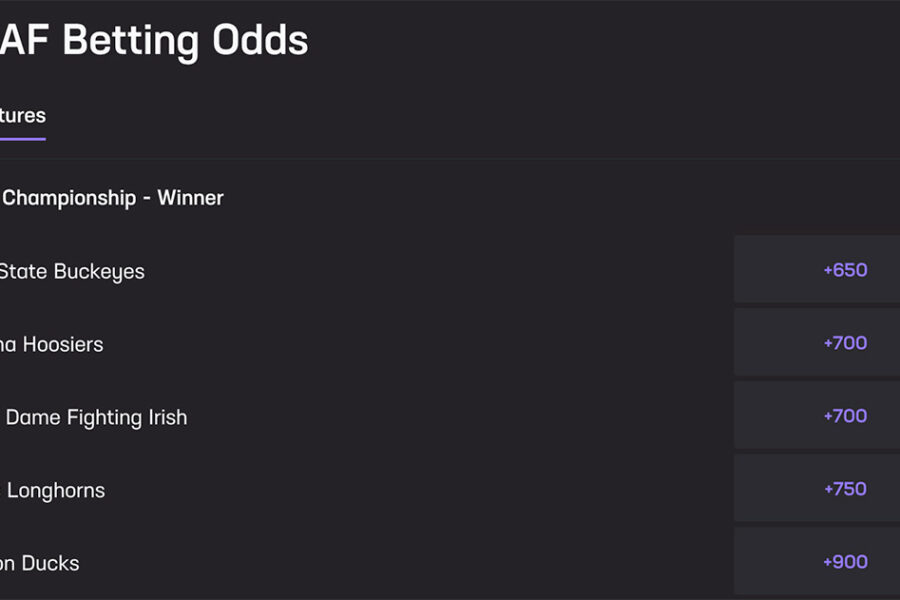
Task: Open the Fighting Irish team page
Action: coord(94,417)
